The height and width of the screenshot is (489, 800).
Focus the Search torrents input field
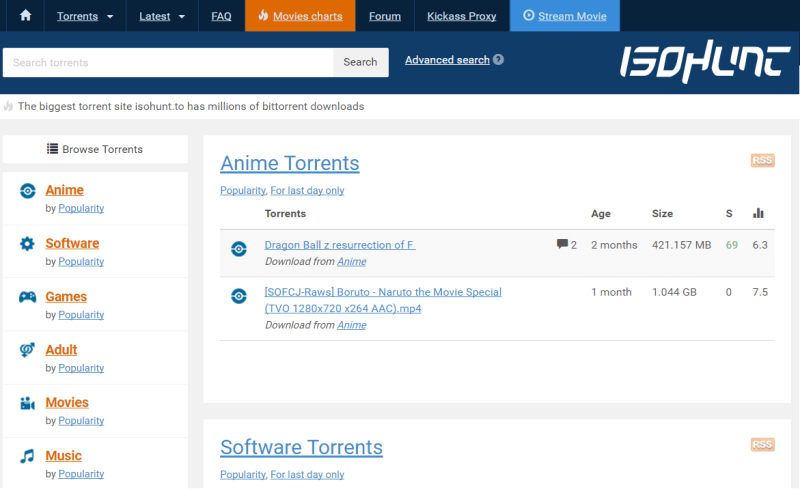click(x=168, y=62)
